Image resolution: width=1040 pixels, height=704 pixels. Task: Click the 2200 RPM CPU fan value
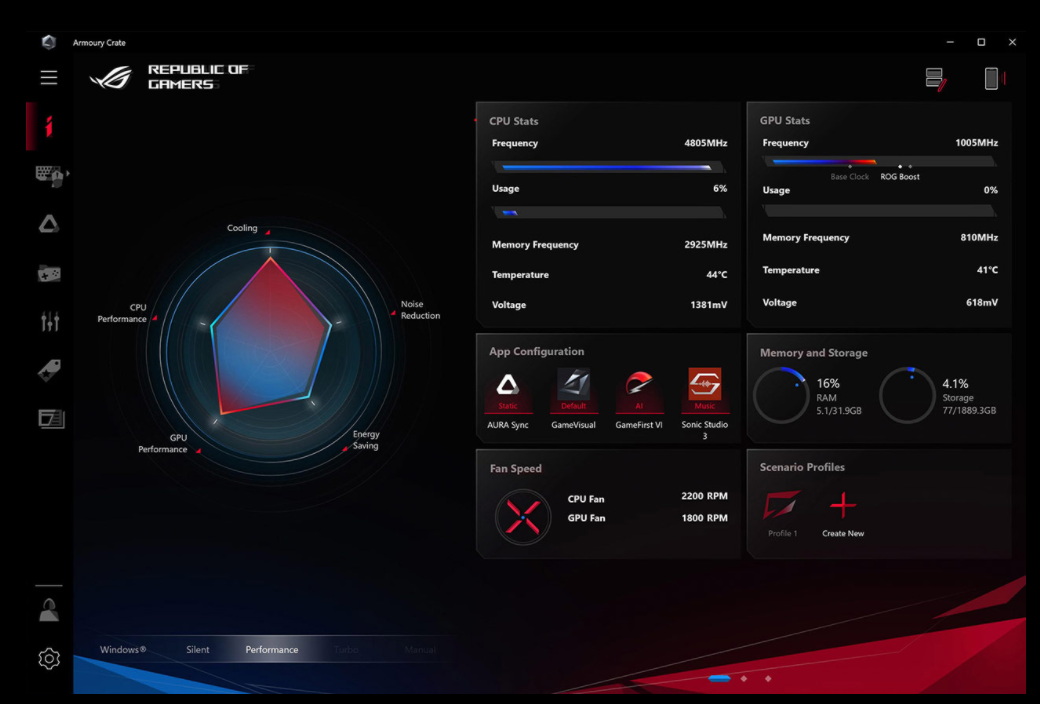pyautogui.click(x=704, y=496)
